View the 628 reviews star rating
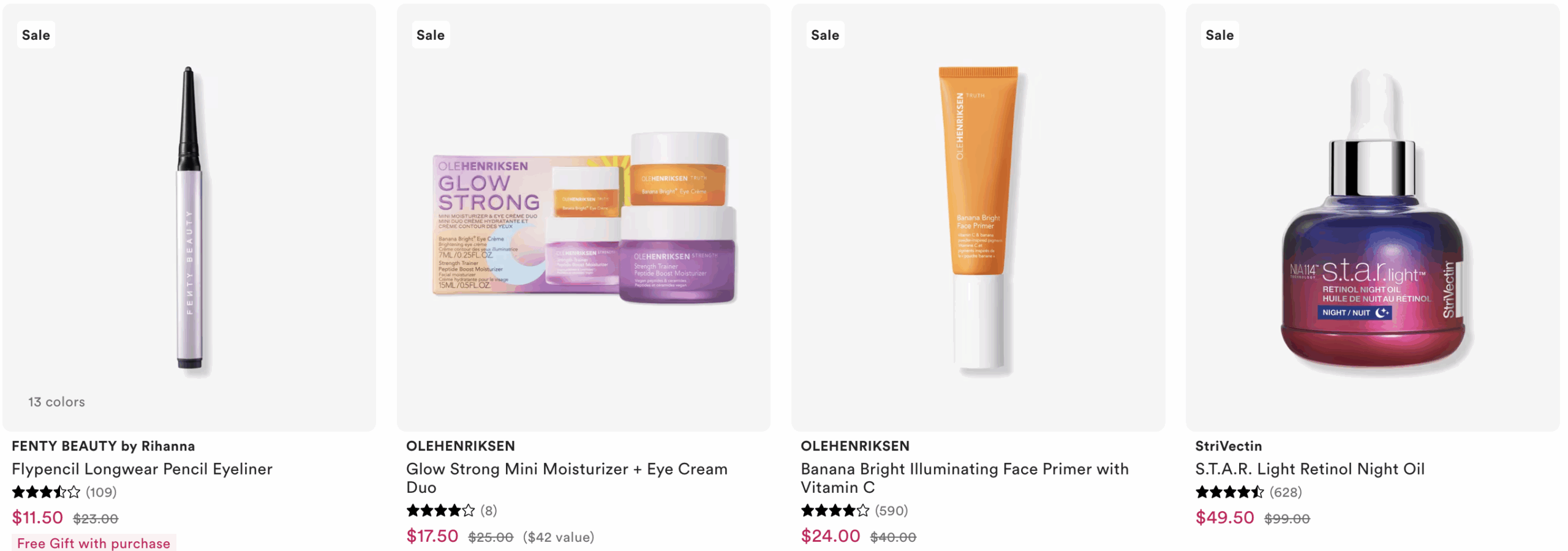 (x=1248, y=492)
